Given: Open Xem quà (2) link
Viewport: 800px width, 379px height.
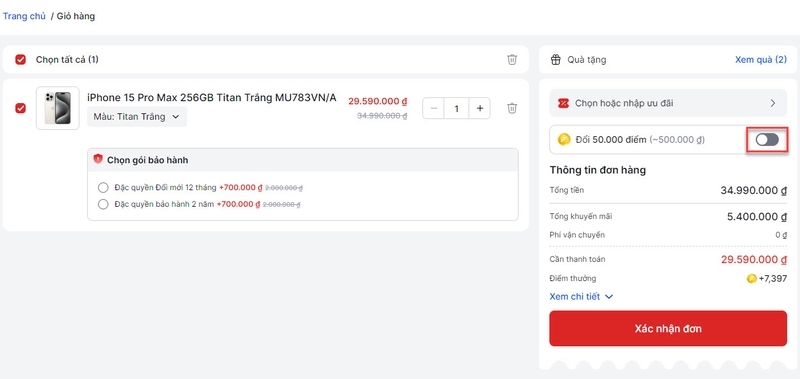Looking at the screenshot, I should pos(761,60).
